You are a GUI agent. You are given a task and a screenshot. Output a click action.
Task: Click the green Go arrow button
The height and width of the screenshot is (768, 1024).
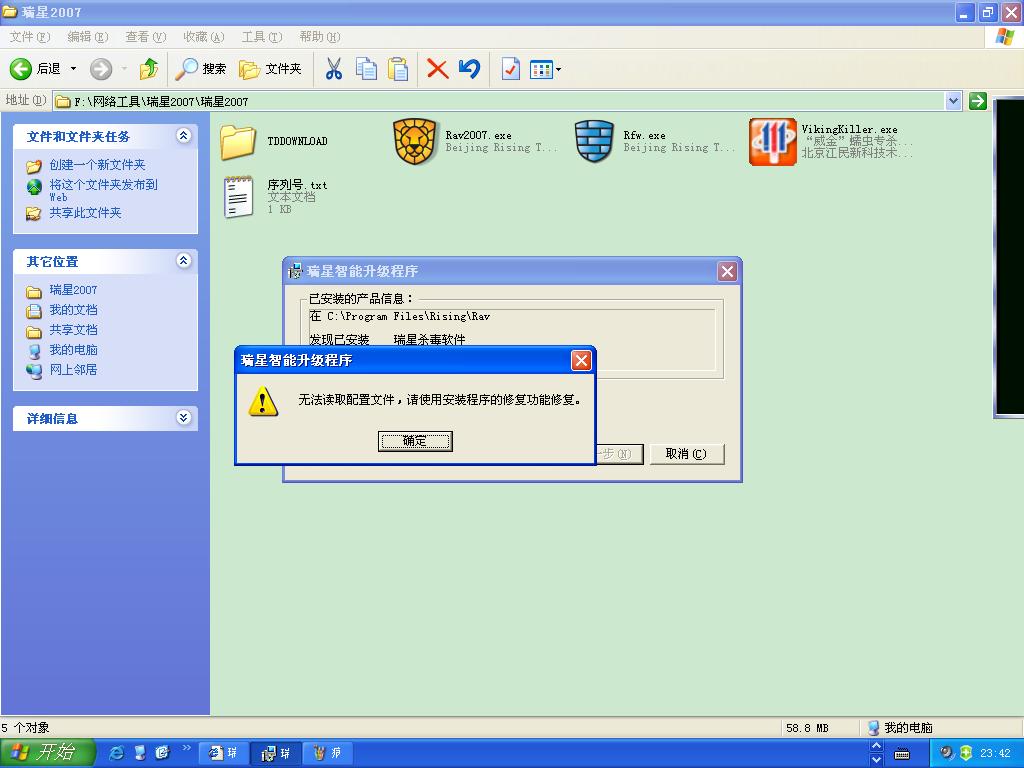978,101
